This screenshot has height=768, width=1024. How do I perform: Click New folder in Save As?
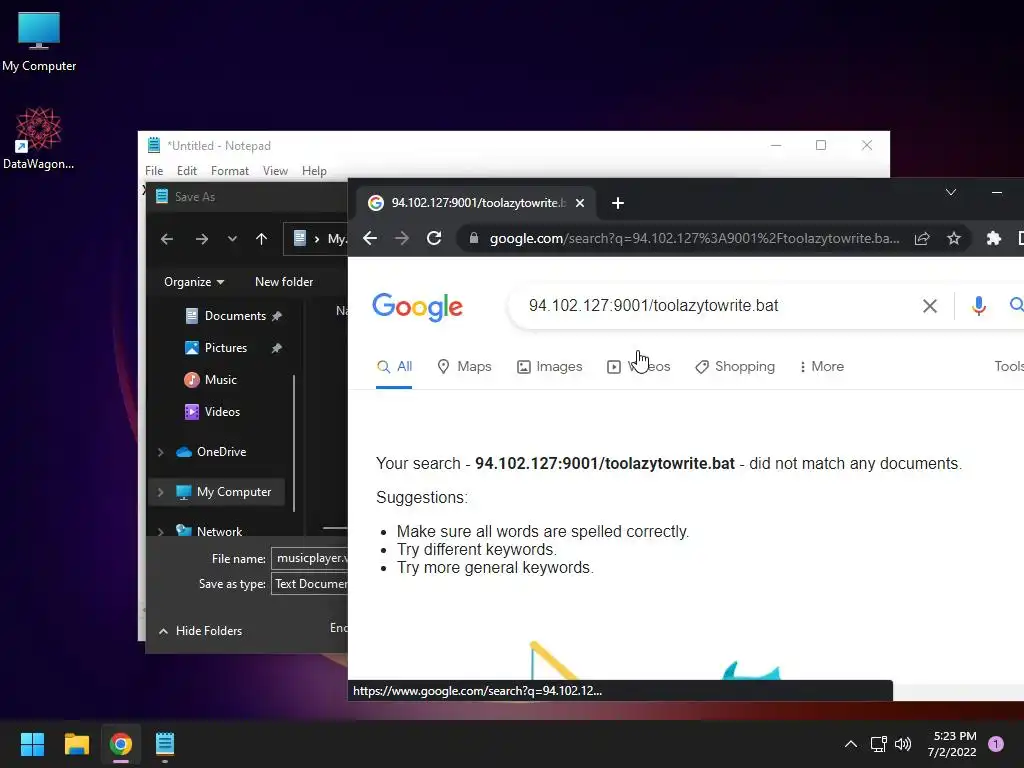(284, 282)
